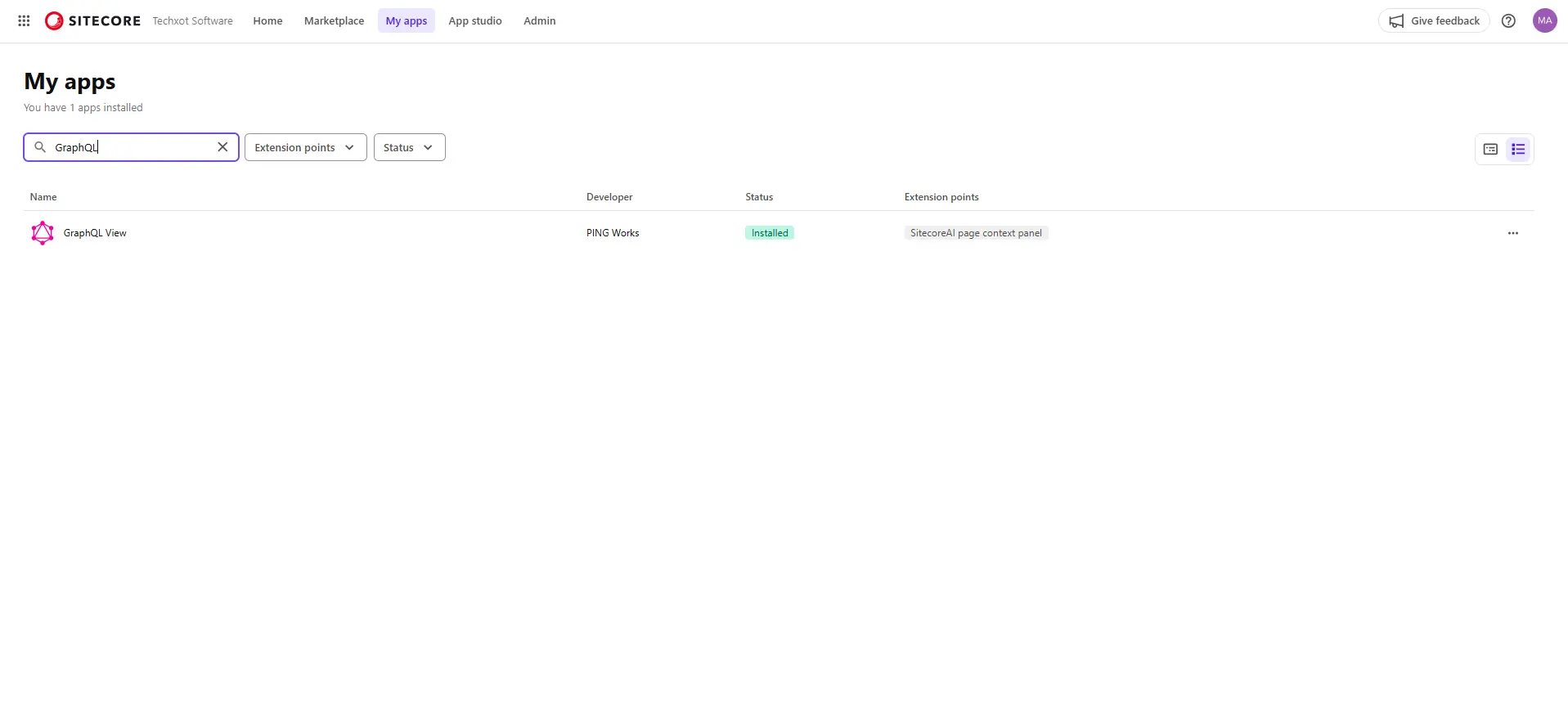Open the App studio tab
This screenshot has height=709, width=1568.
(x=475, y=21)
